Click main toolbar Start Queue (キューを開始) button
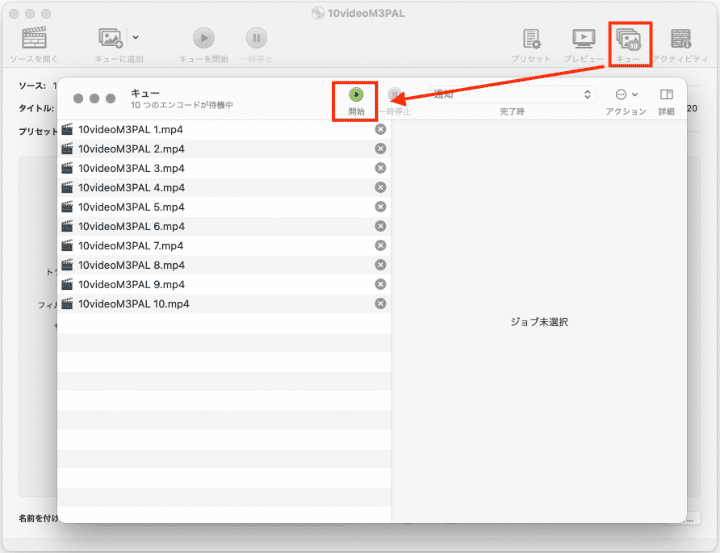 point(203,38)
